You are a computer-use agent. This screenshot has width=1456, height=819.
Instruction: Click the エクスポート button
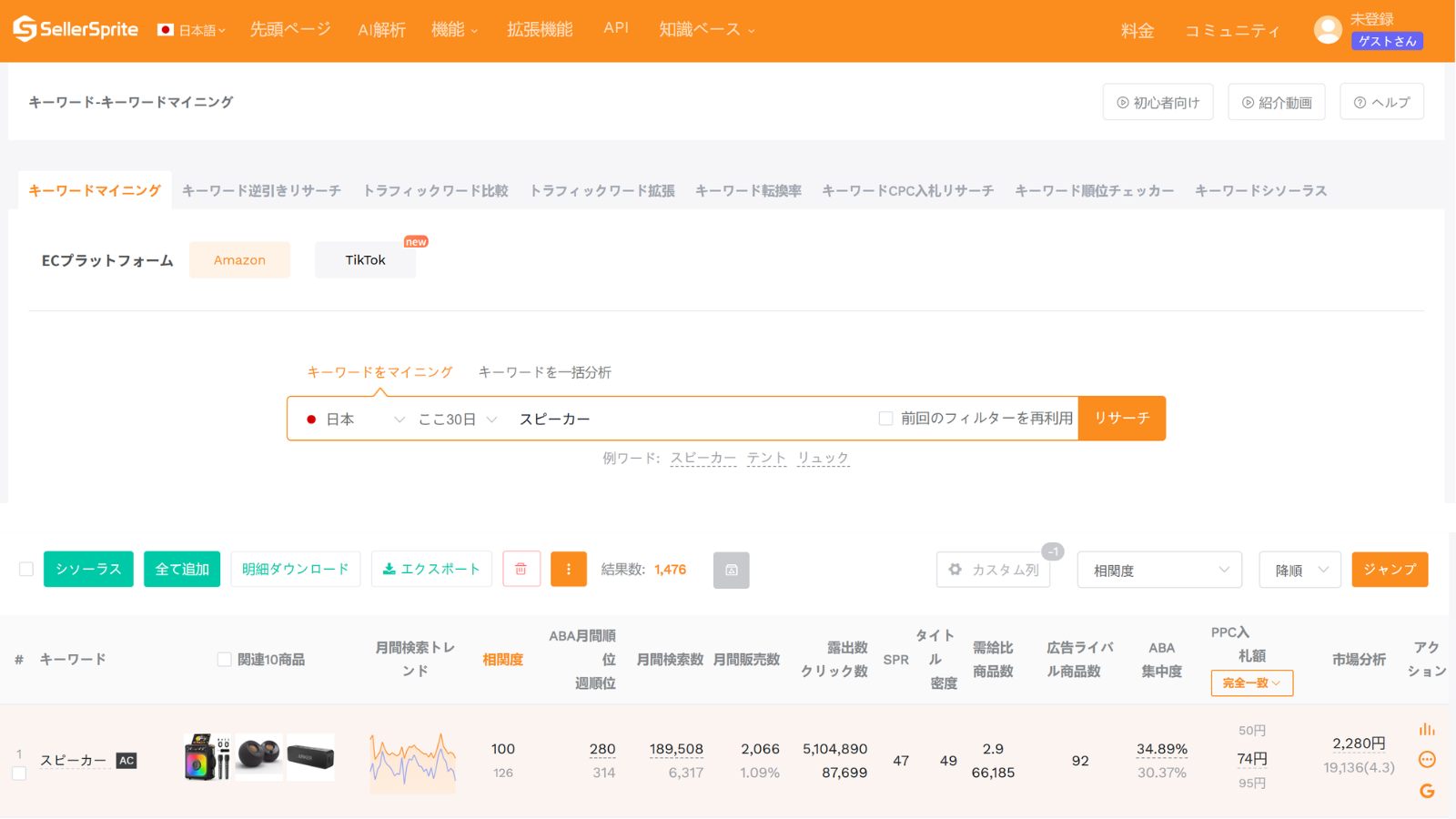pos(431,569)
